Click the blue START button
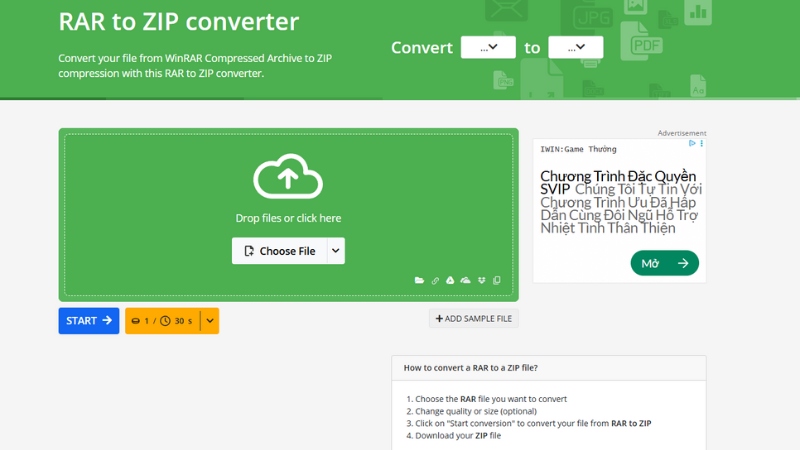The height and width of the screenshot is (450, 800). (x=88, y=321)
